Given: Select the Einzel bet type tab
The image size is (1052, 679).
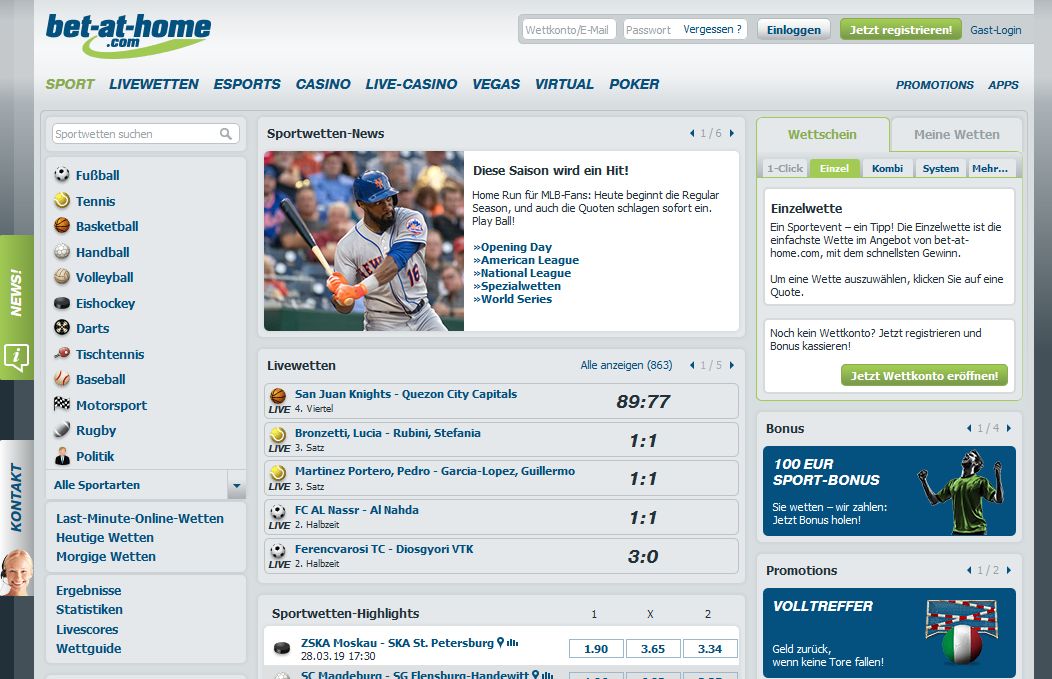Looking at the screenshot, I should click(834, 168).
